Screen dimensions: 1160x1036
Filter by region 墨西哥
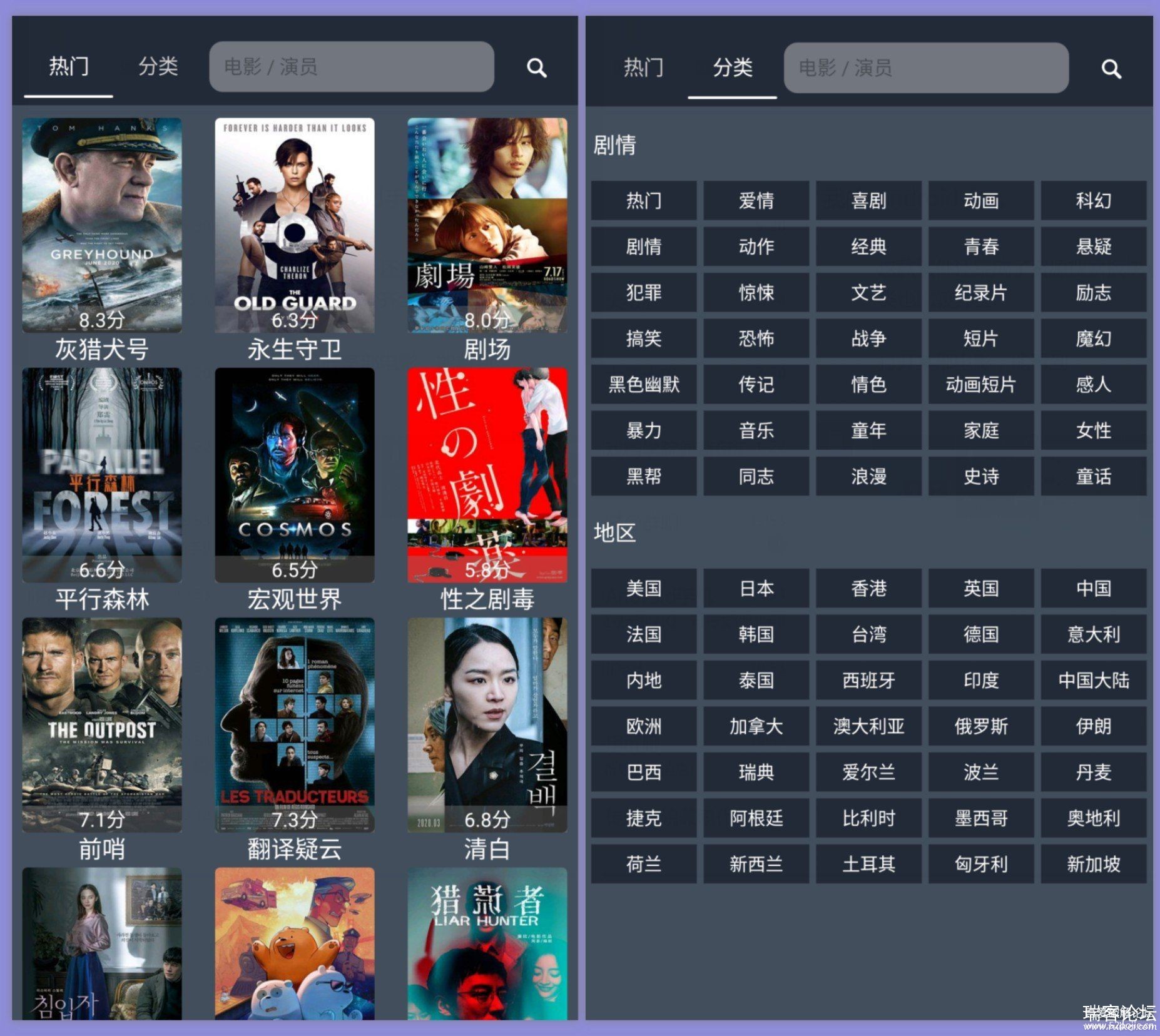pos(981,818)
